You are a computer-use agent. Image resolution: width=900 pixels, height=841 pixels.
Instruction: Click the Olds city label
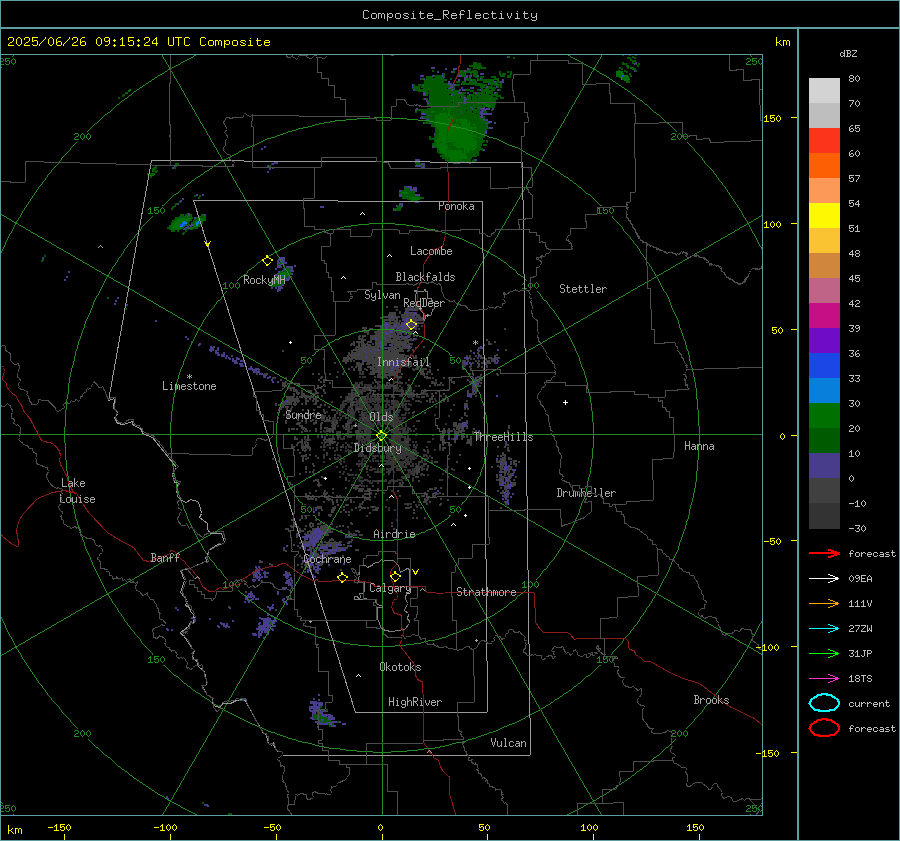pos(381,417)
